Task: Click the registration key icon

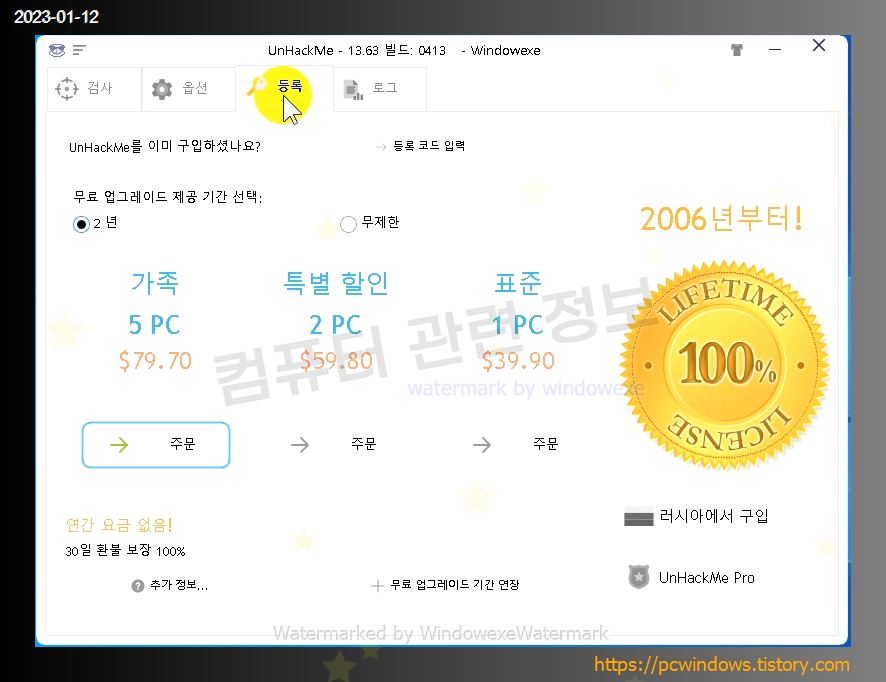Action: (x=256, y=86)
